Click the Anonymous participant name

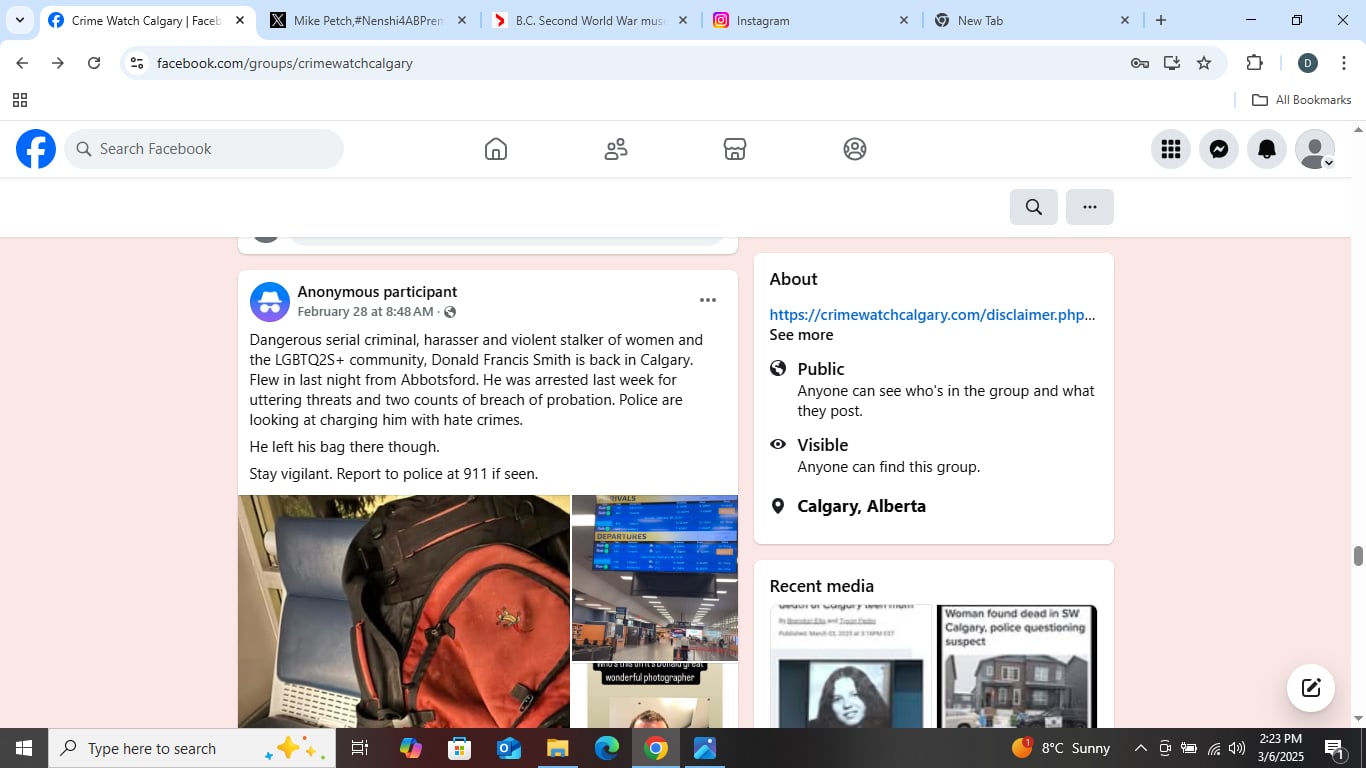coord(377,292)
